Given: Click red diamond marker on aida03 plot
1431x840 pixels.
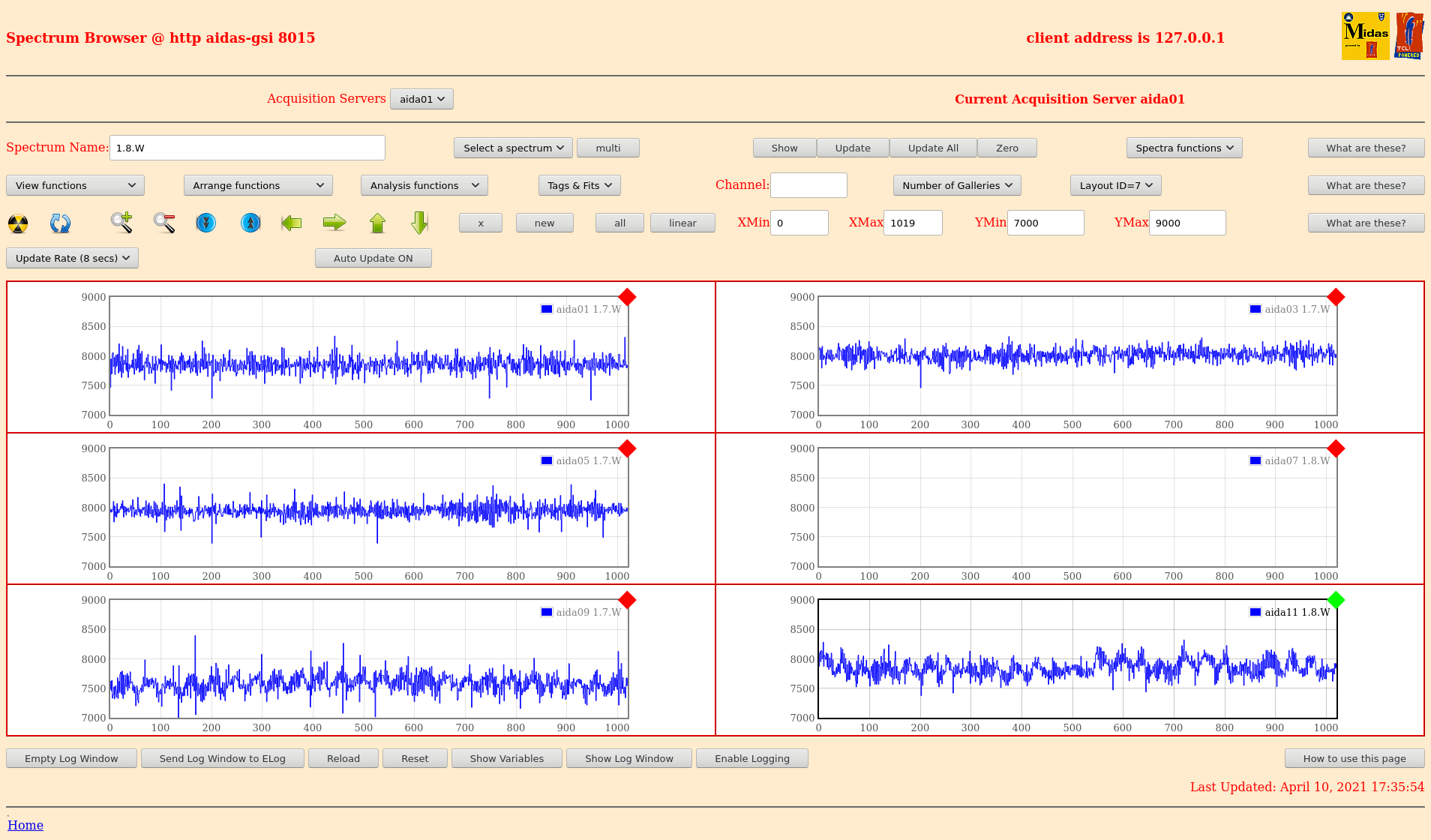Looking at the screenshot, I should click(x=1336, y=297).
